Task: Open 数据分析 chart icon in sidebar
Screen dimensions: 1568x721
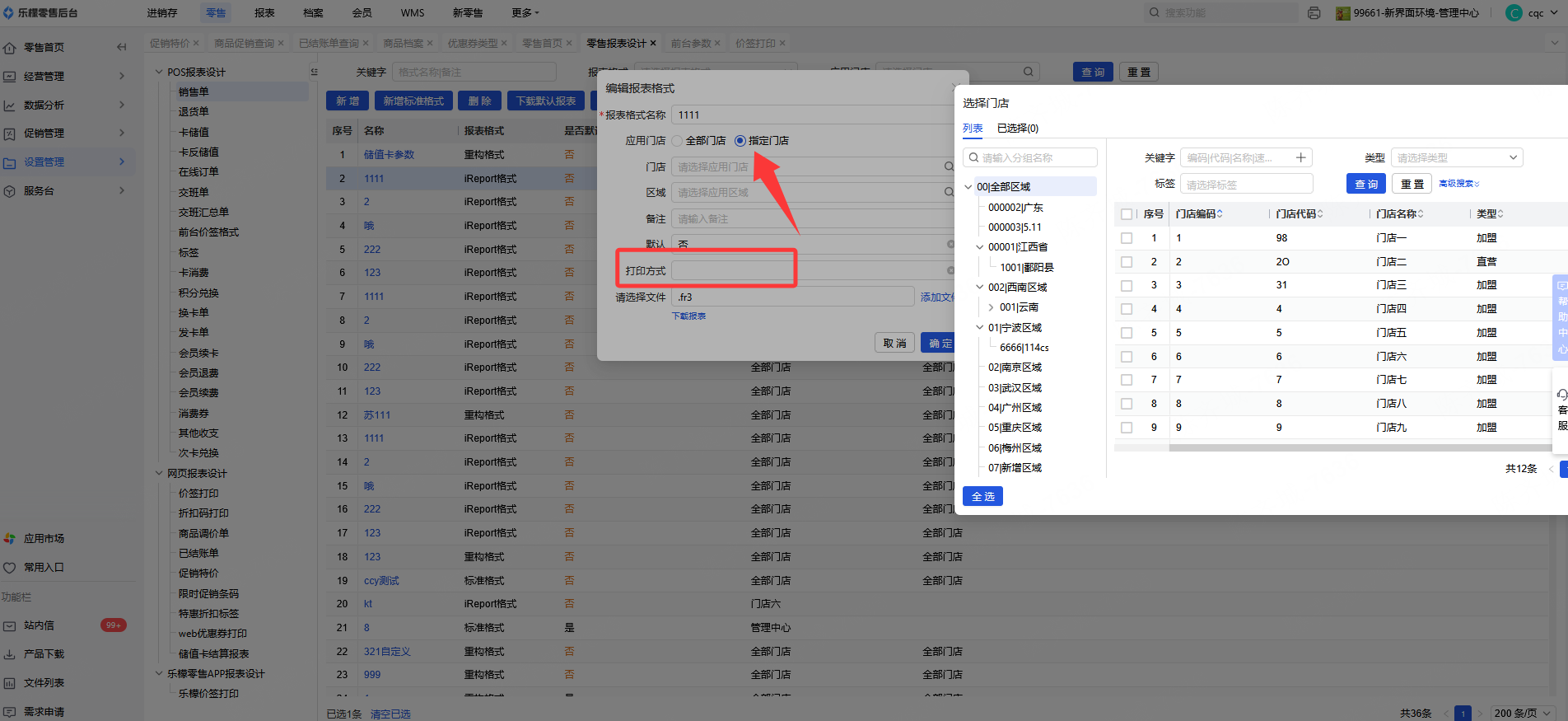Action: [x=10, y=105]
